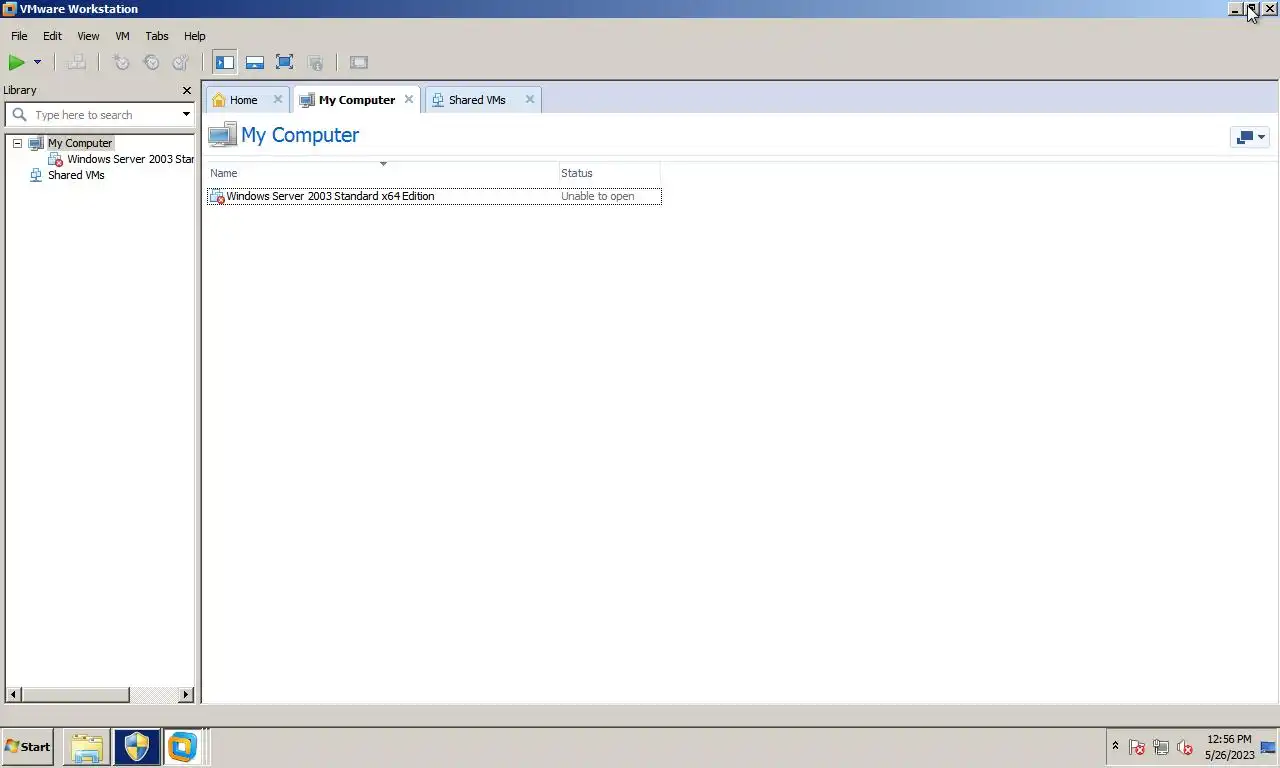Click the Shared VMs tree icon
Screen dimensions: 1280x768
(x=36, y=175)
